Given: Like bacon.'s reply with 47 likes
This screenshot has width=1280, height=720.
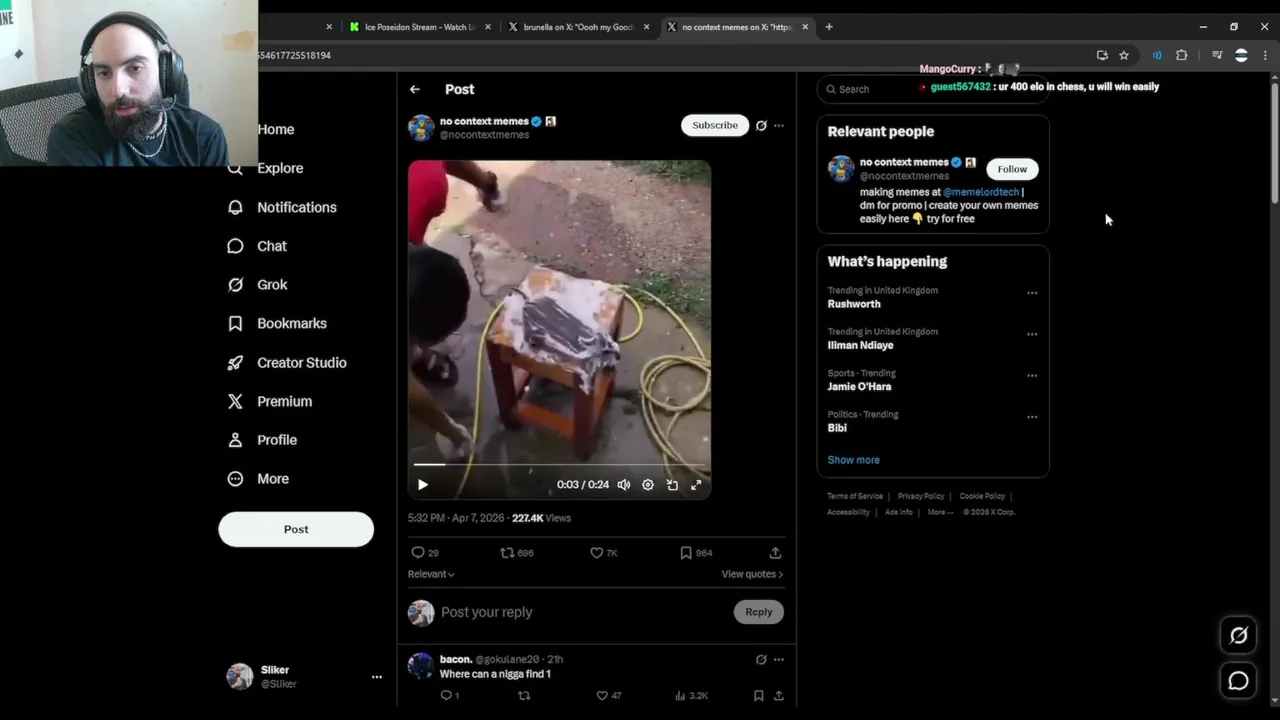Looking at the screenshot, I should [x=602, y=695].
